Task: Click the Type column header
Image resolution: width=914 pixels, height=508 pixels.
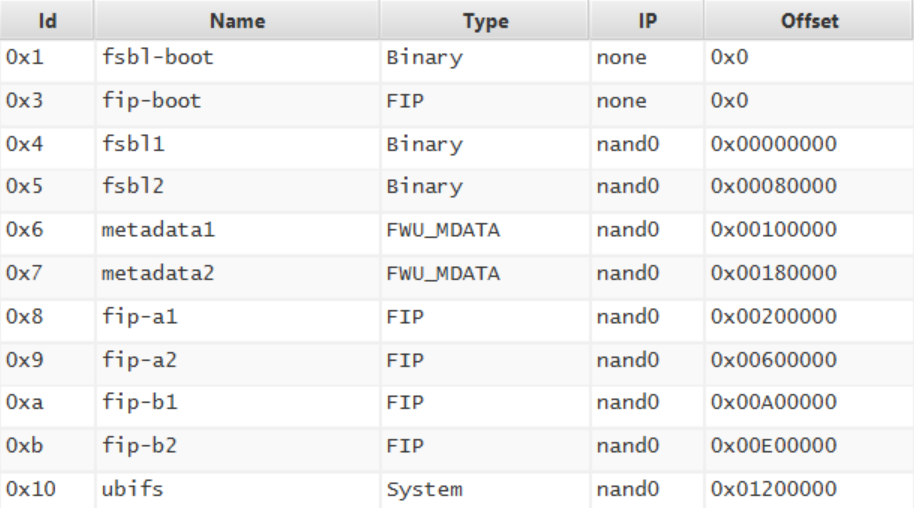Action: 484,20
